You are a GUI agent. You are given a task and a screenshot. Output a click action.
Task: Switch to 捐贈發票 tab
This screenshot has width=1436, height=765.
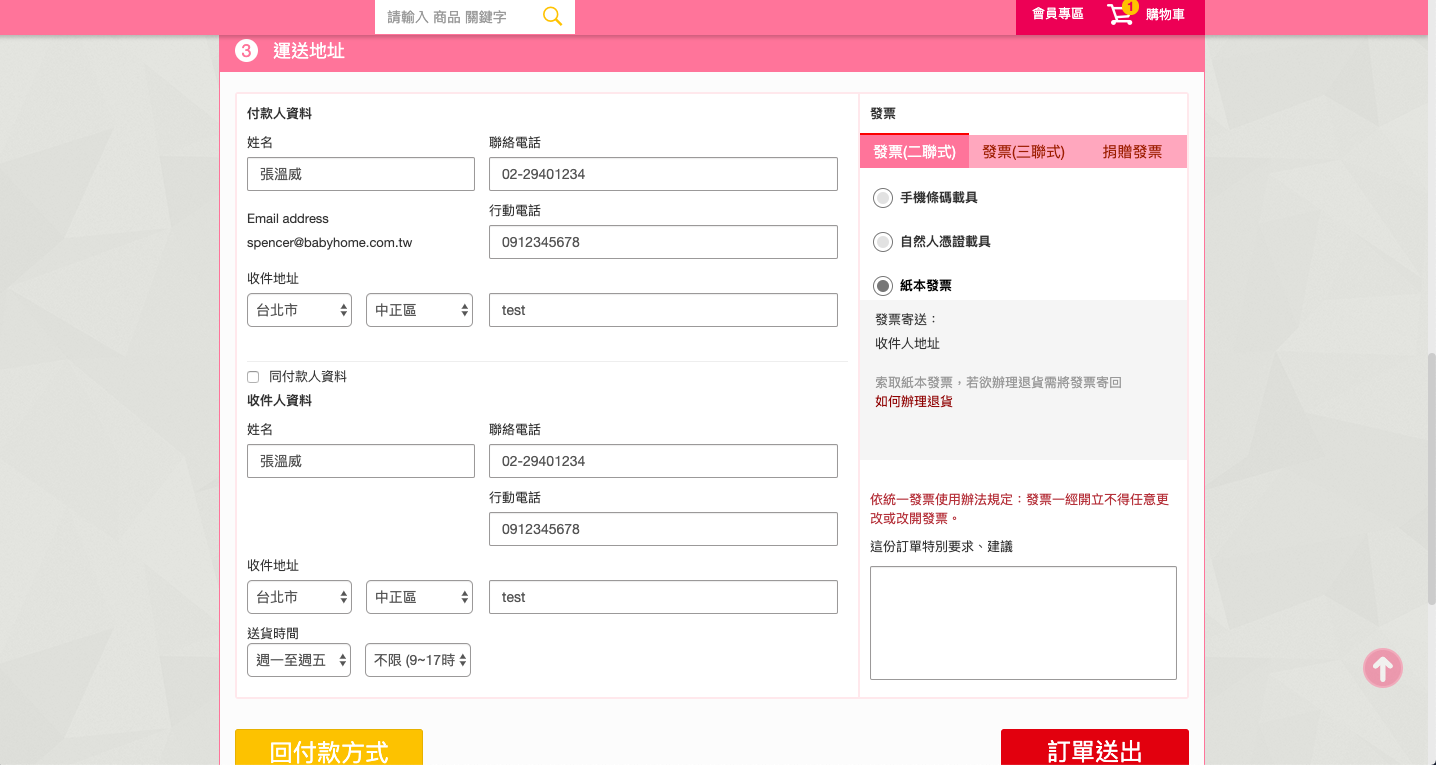click(x=1132, y=152)
